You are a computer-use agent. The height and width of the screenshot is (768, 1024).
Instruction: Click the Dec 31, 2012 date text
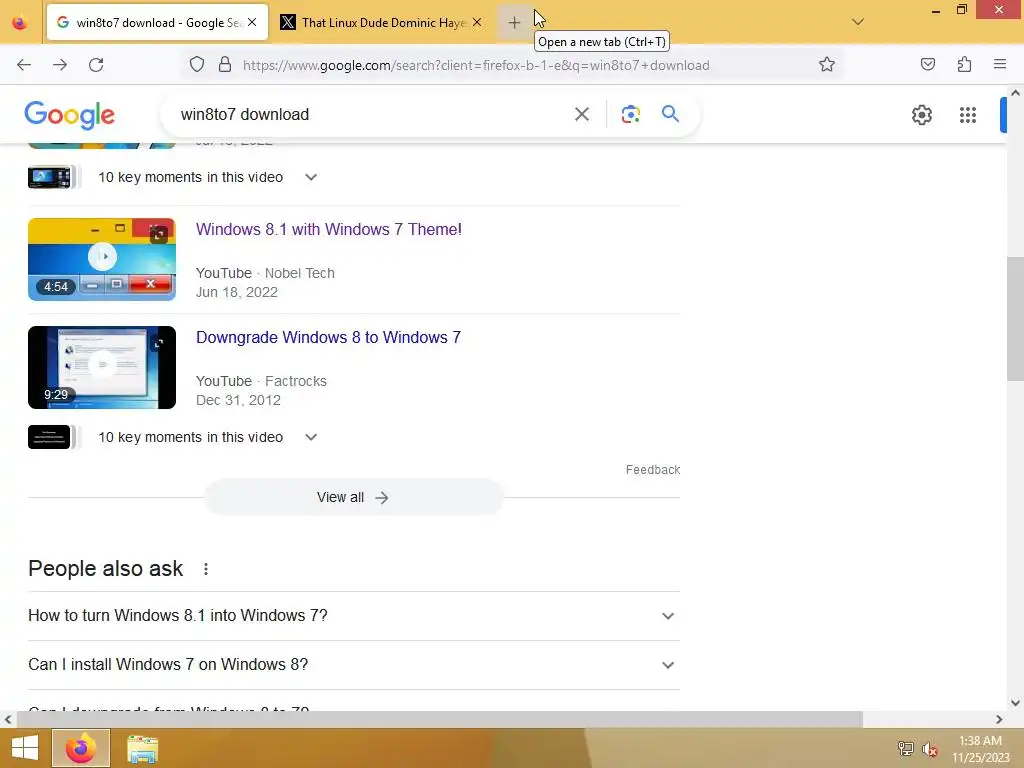click(238, 400)
